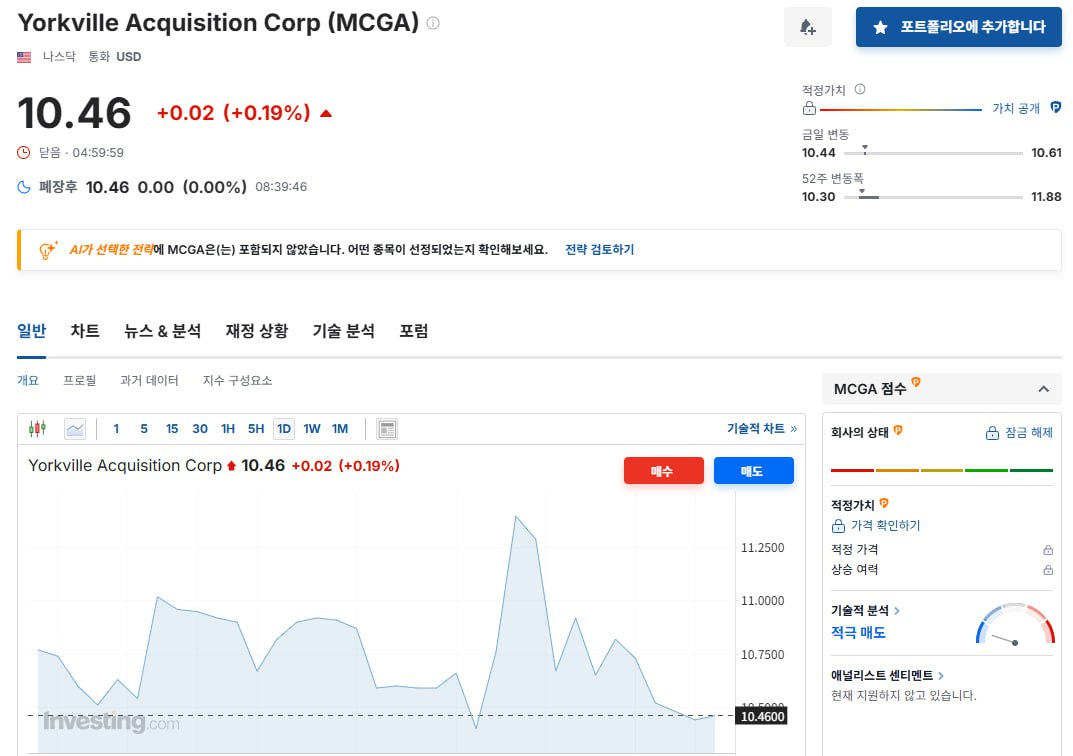Switch to the 재정 상황 tab
1073x756 pixels.
pos(256,330)
